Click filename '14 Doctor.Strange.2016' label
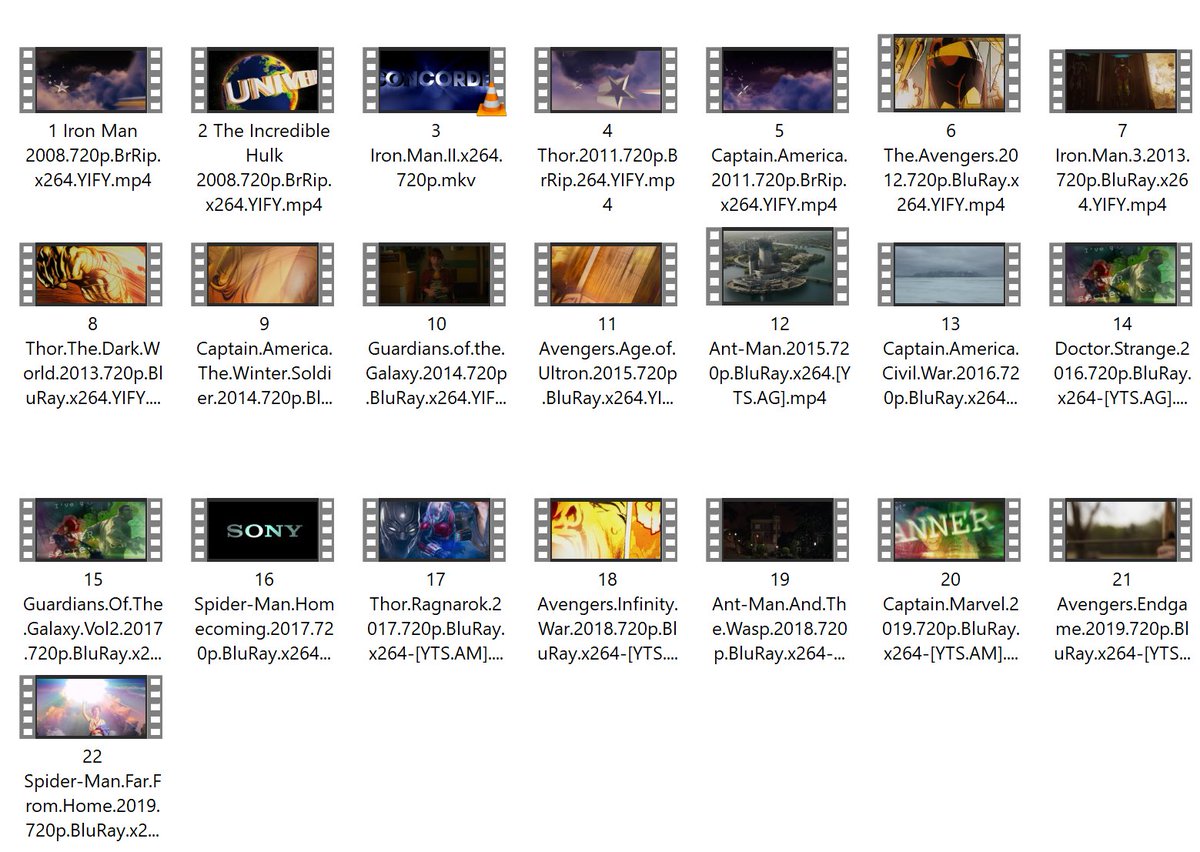 1122,361
